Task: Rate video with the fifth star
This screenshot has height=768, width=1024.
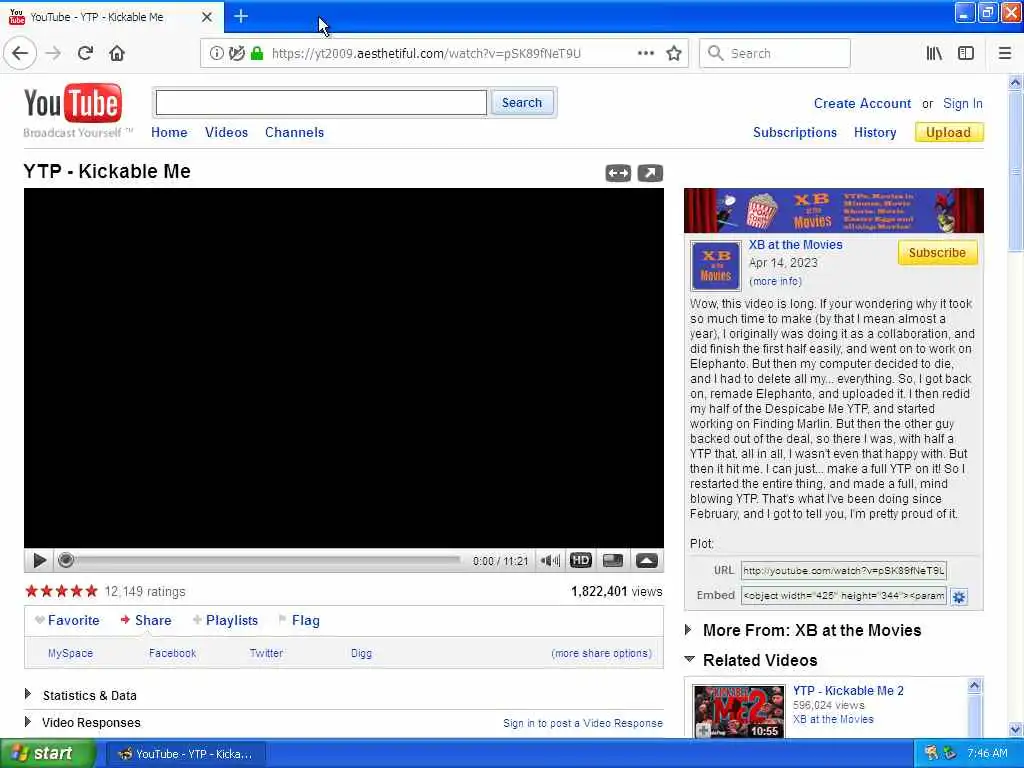Action: [x=91, y=592]
